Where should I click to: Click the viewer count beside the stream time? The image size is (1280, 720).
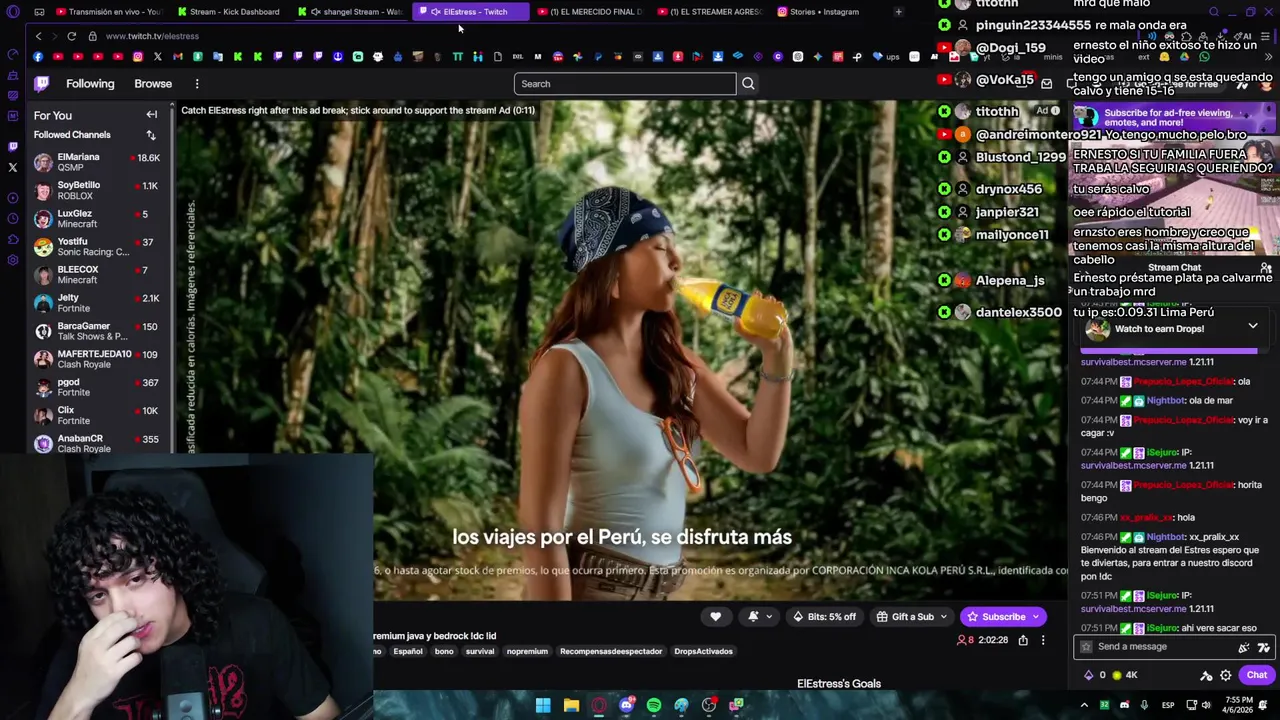(965, 640)
